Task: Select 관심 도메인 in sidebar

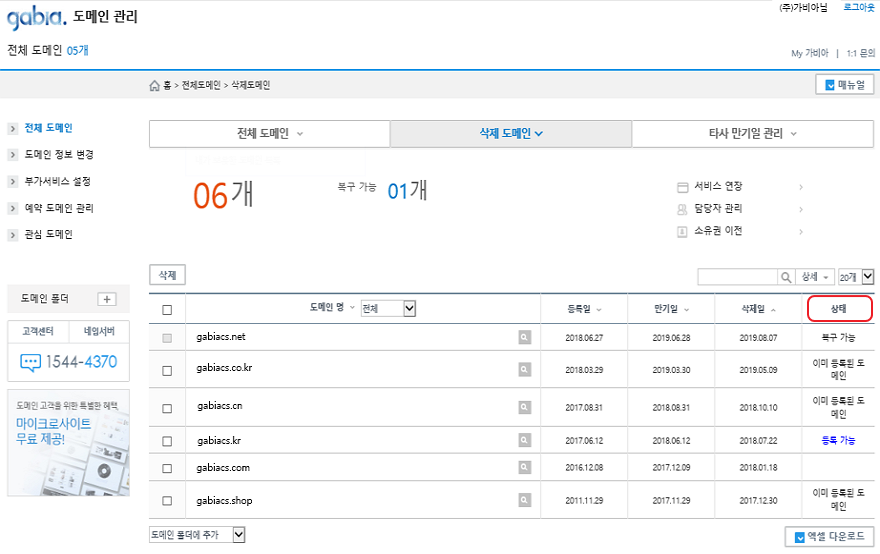Action: tap(48, 235)
